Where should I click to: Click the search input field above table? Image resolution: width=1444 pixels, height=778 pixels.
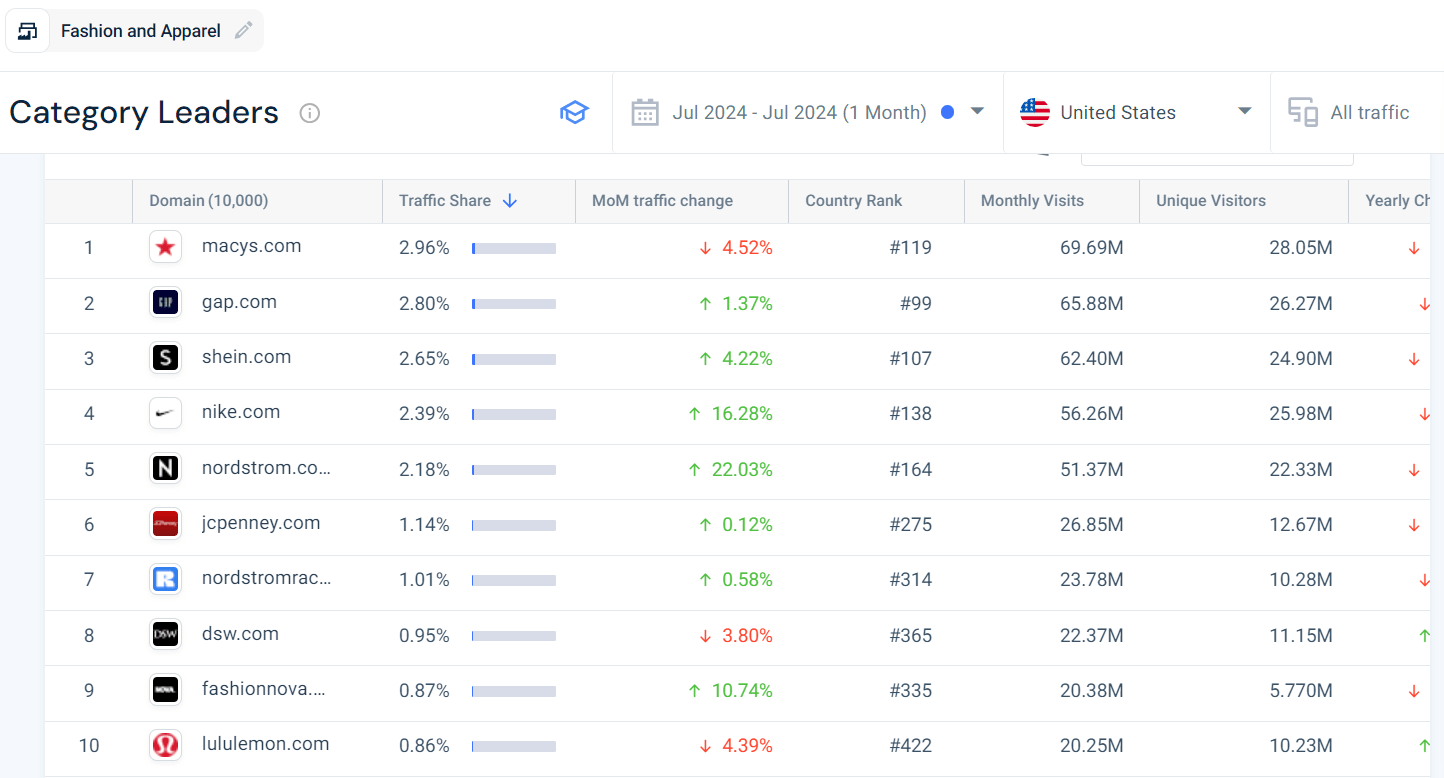pyautogui.click(x=1216, y=156)
